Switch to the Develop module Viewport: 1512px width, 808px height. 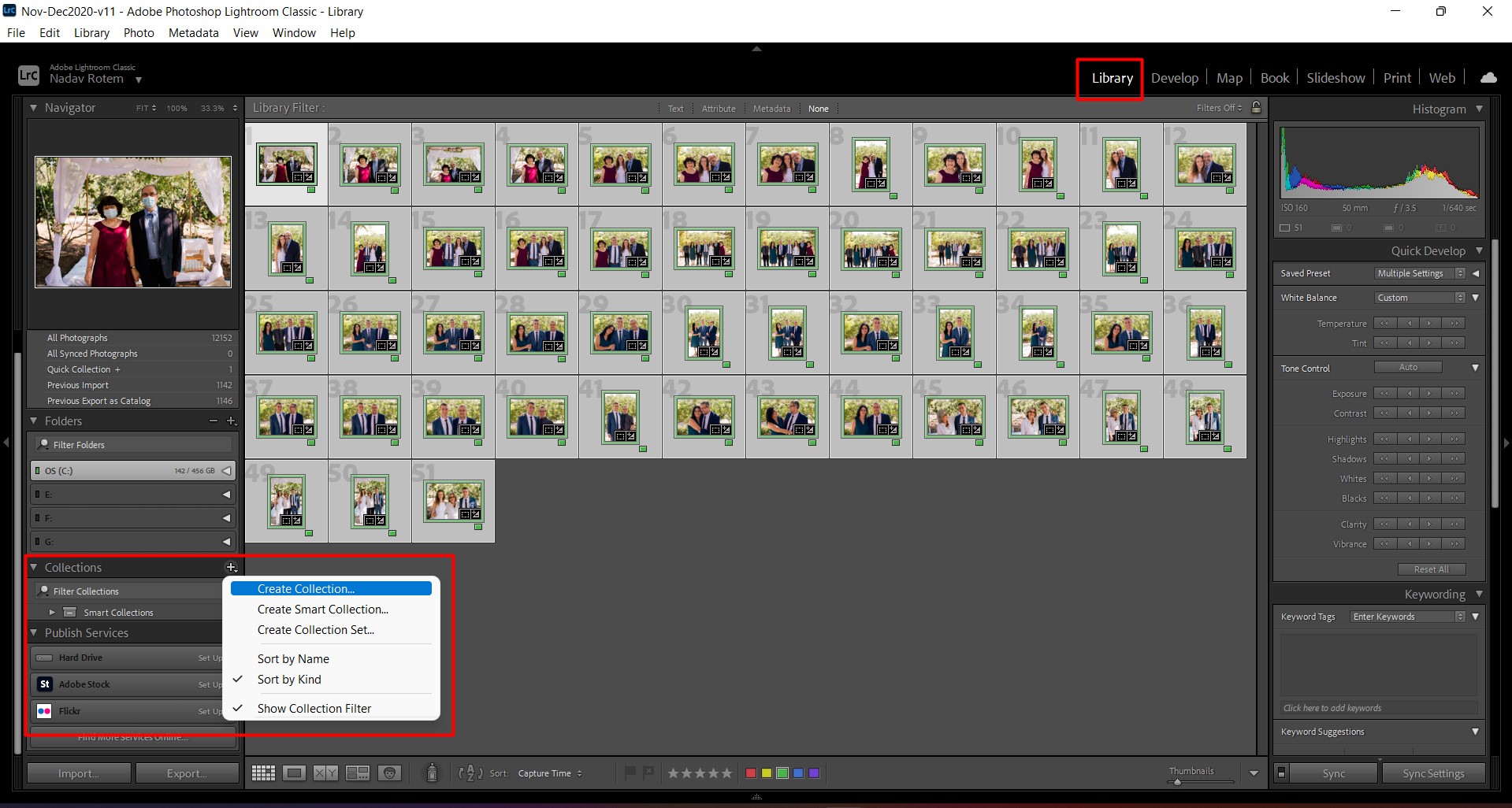click(x=1174, y=78)
